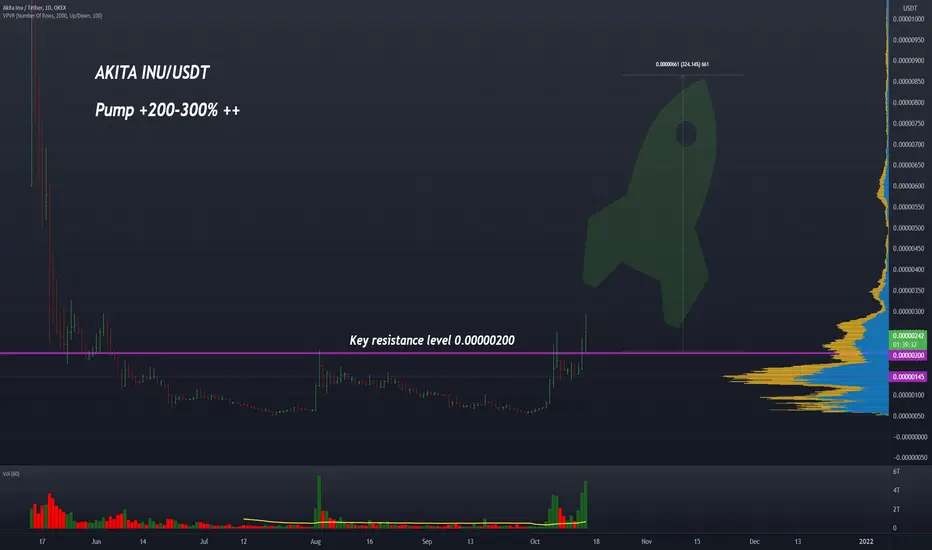
Task: Click the 4T volume axis label
Action: coord(896,491)
